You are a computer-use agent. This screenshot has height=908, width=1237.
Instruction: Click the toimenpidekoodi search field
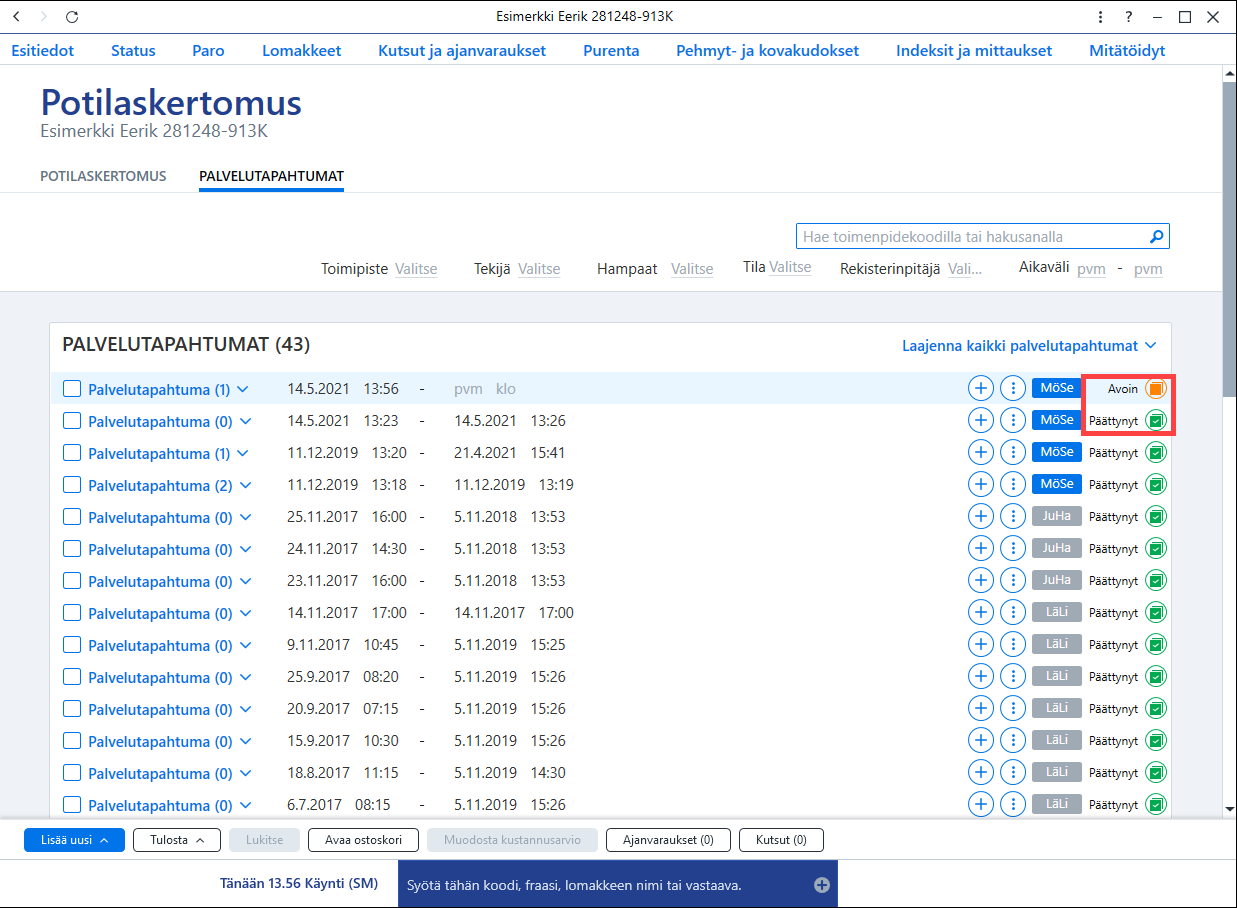point(972,237)
